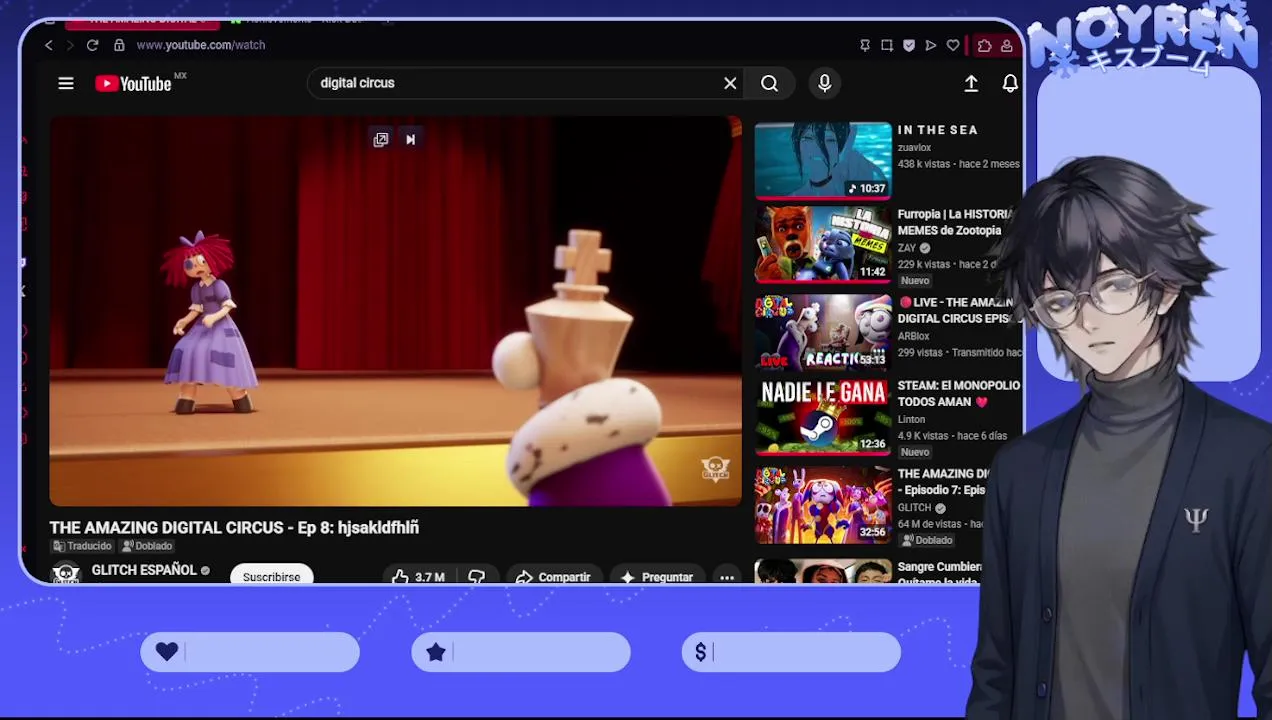Open Sangre Cumbiera video thumbnail
Viewport: 1272px width, 720px height.
point(823,572)
